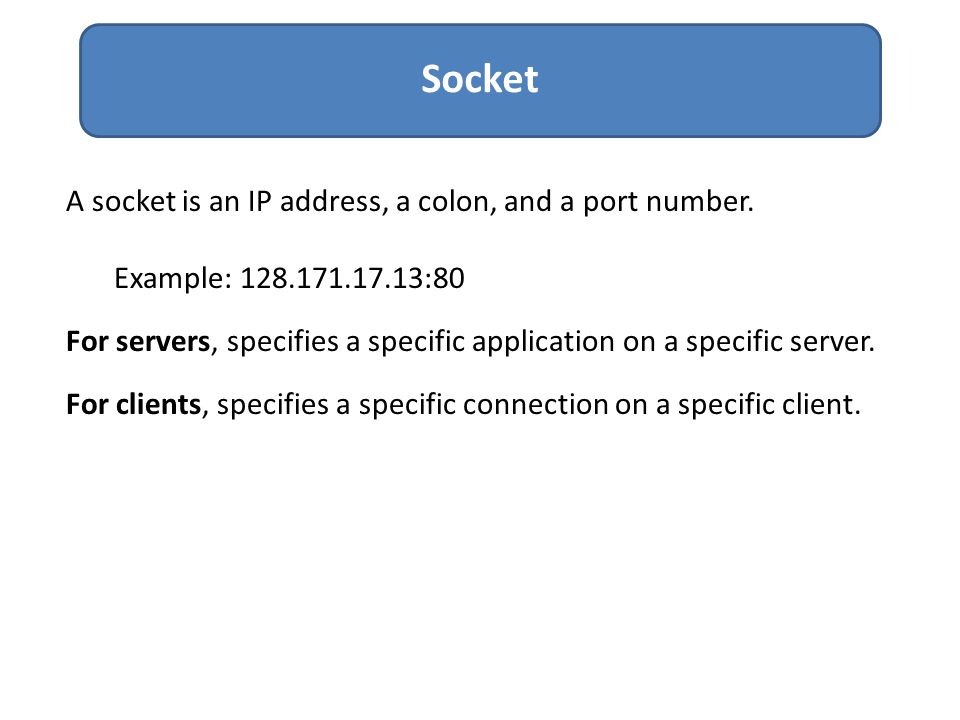Click 'specifies' in the For clients line
Viewport: 960px width, 720px height.
coord(272,405)
